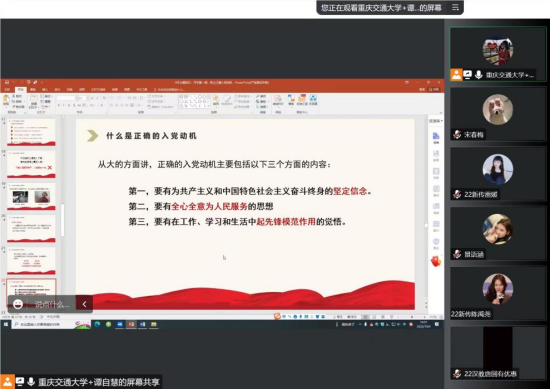Click the muted mic icon beside 宋春梅
551x389 pixels.
457,135
